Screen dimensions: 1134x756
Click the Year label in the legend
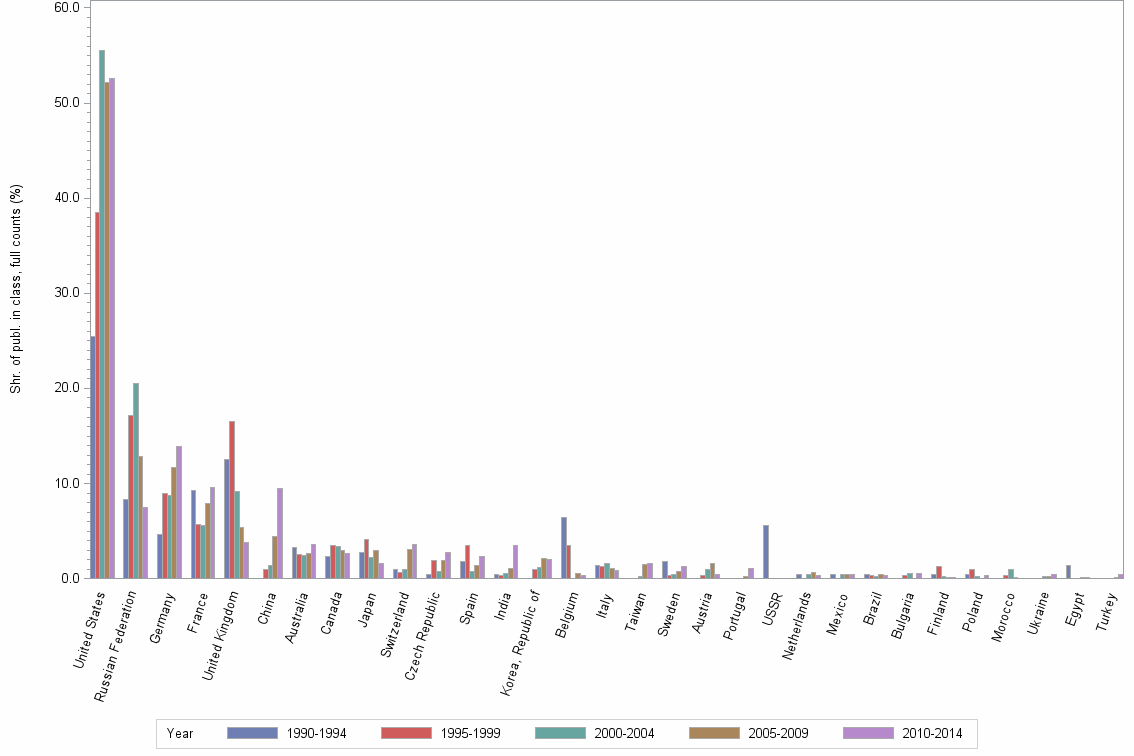coord(180,733)
